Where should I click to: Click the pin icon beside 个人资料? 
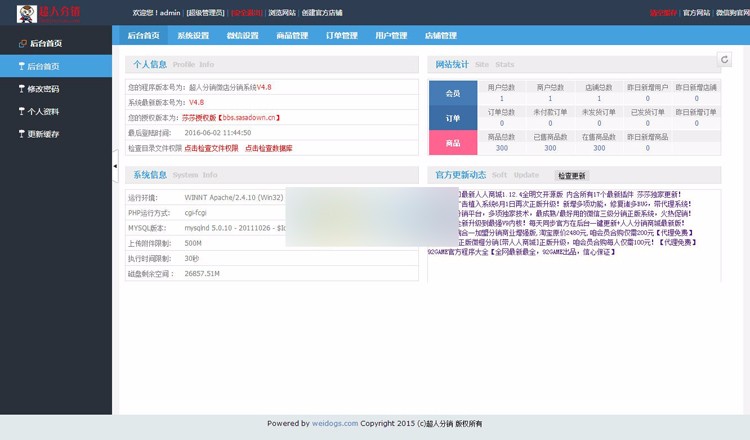[22, 111]
